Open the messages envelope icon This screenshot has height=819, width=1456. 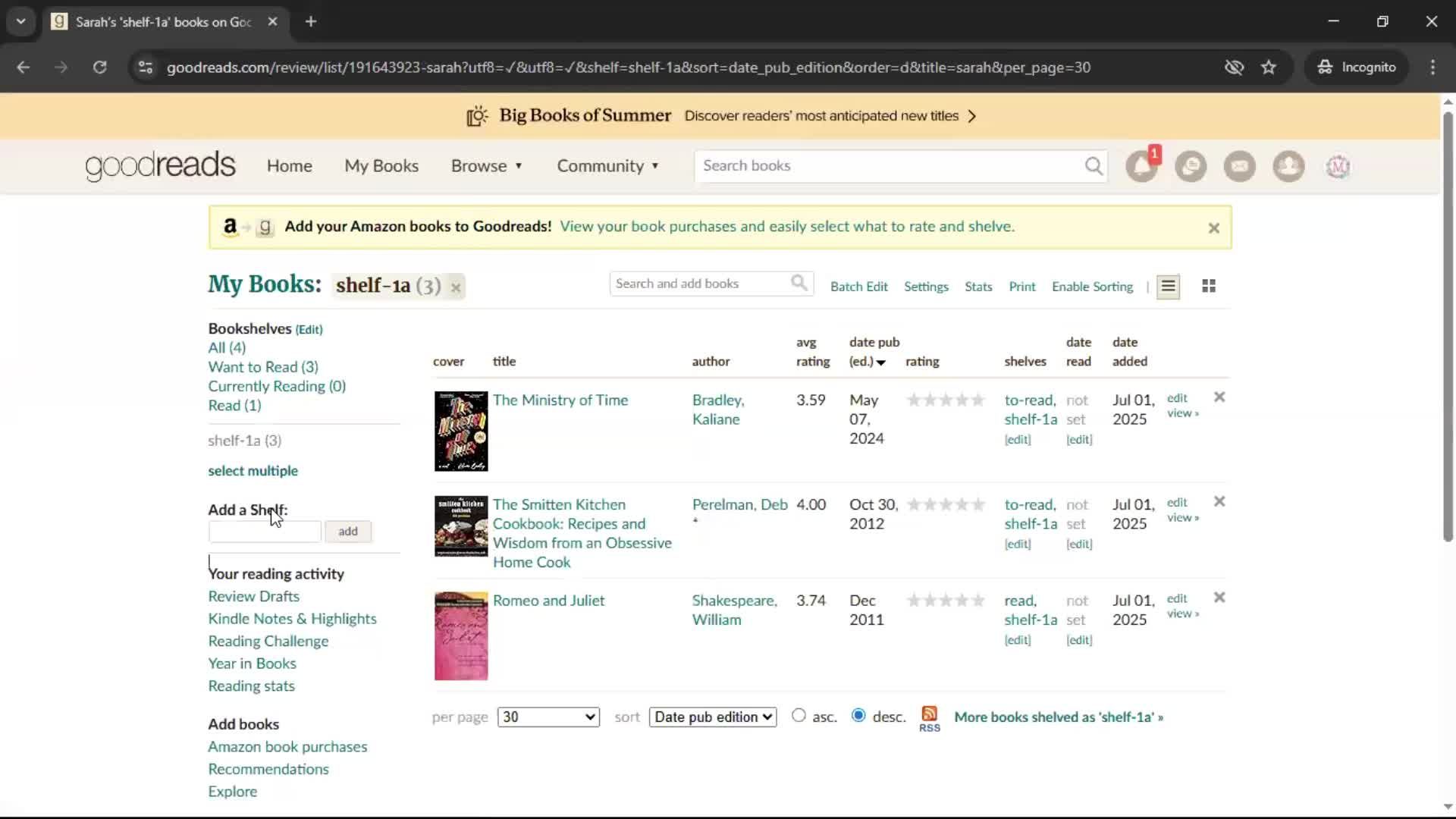(x=1240, y=166)
